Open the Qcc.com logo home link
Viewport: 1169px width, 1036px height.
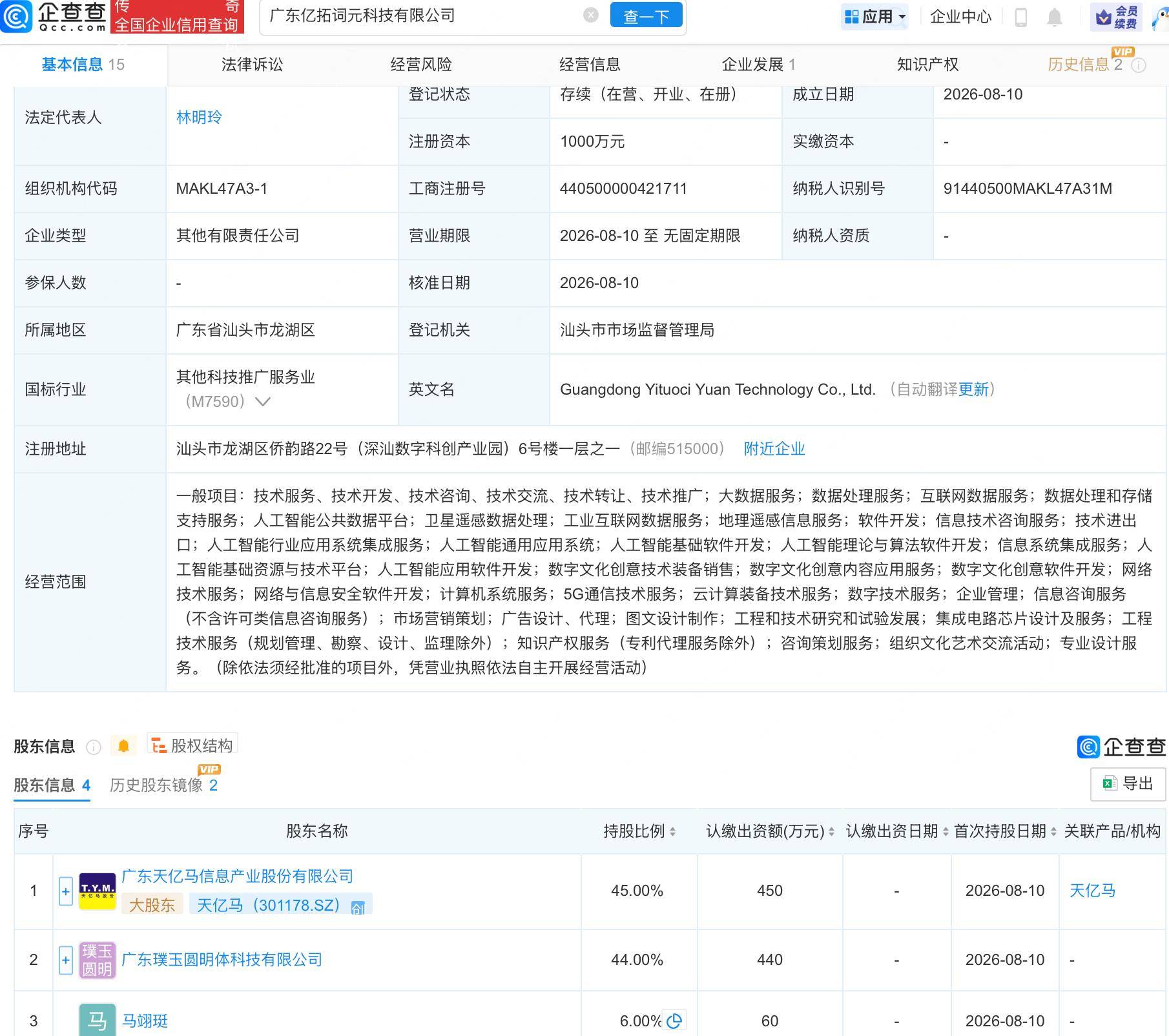[54, 16]
